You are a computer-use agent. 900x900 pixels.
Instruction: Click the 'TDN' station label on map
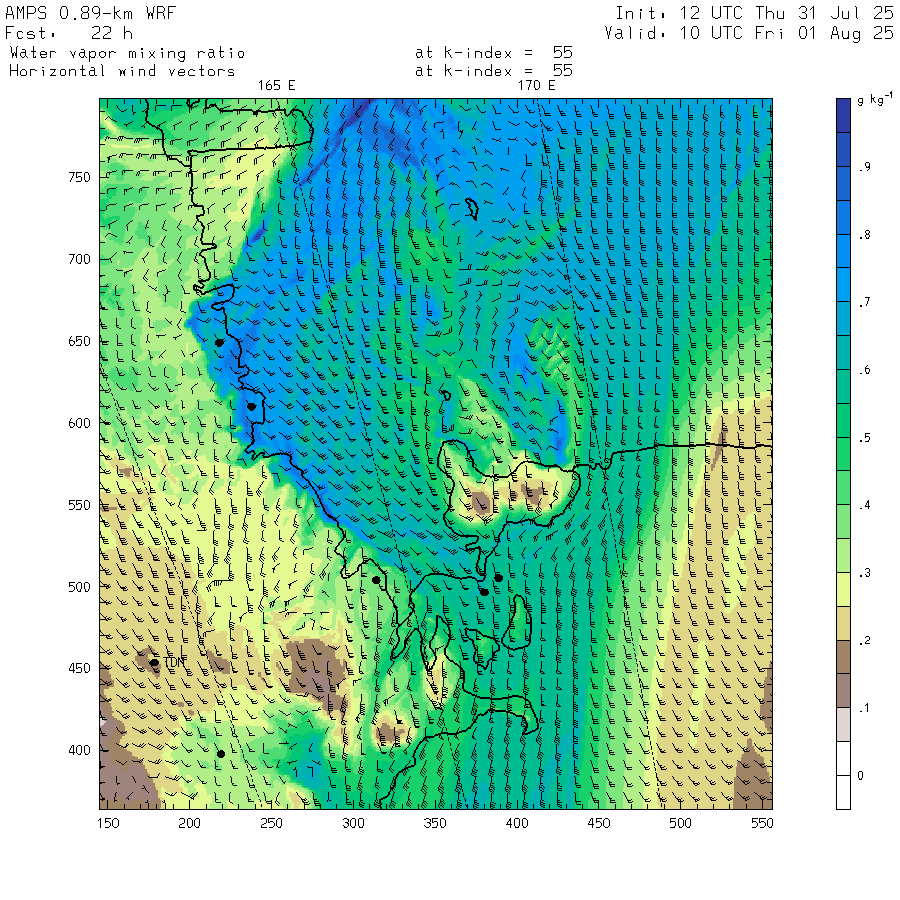[174, 662]
